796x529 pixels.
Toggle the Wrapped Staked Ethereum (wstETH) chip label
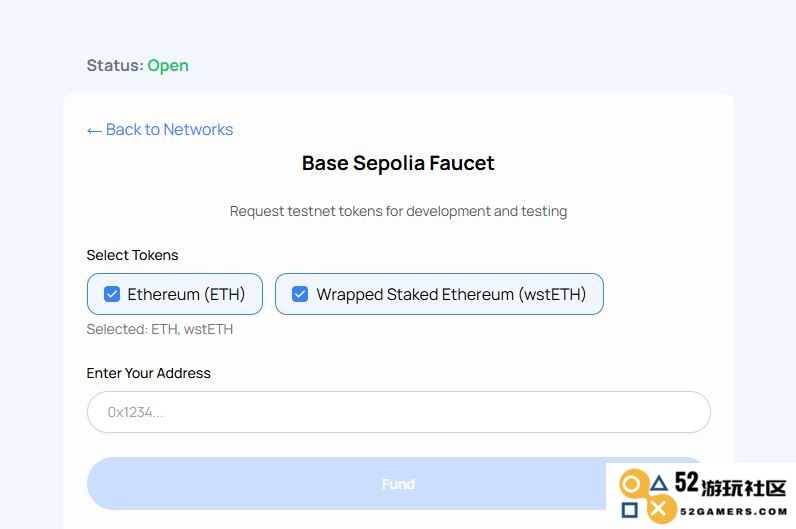click(x=451, y=294)
